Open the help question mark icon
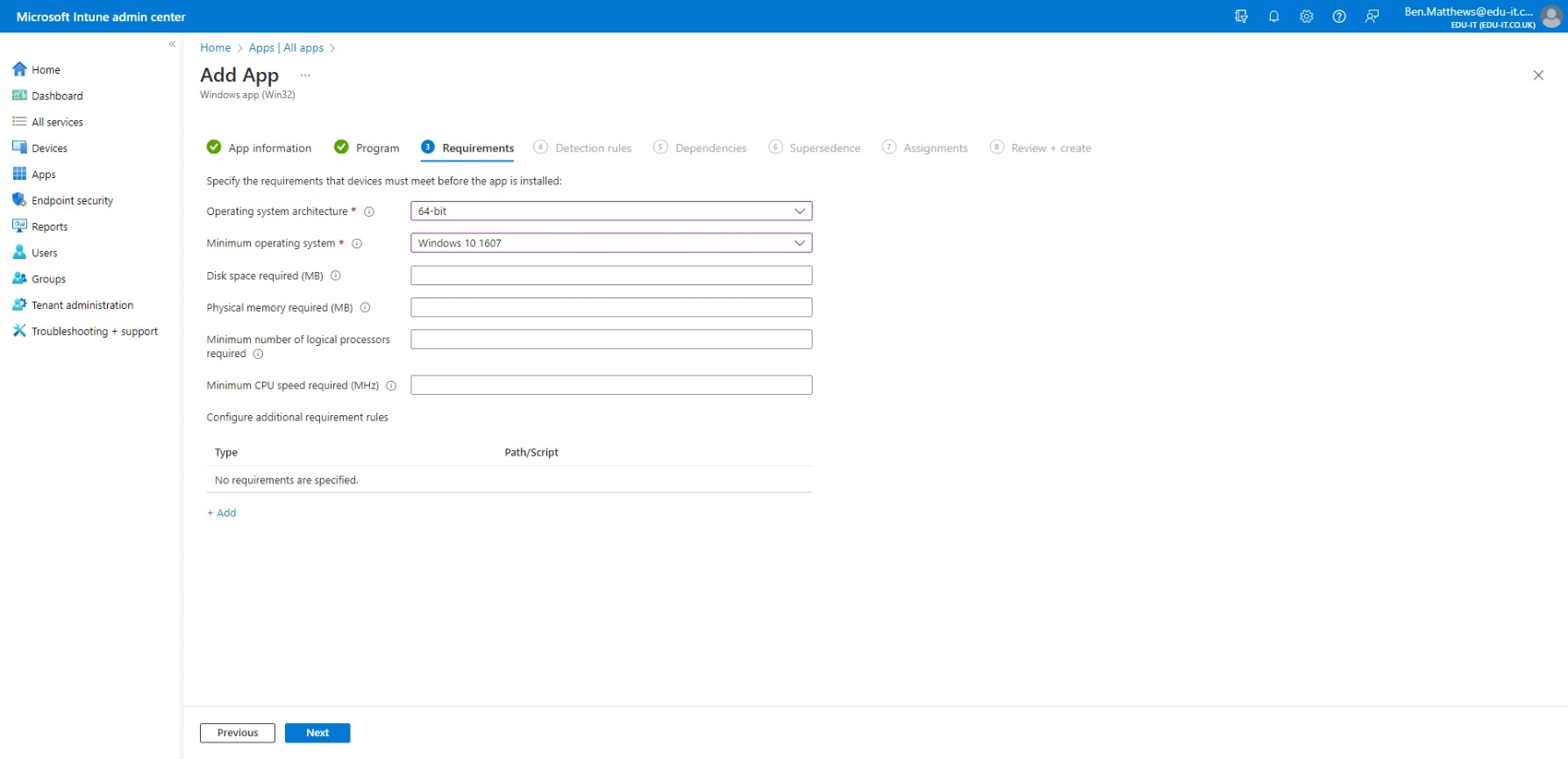Screen dimensions: 1568x759 click(1338, 17)
